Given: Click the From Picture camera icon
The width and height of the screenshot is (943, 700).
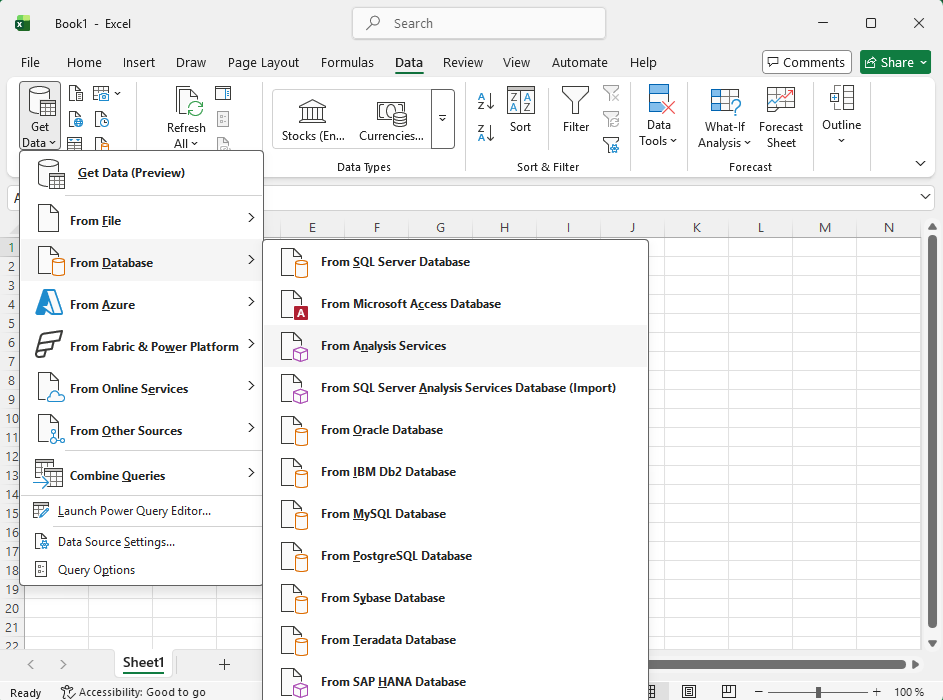Looking at the screenshot, I should coord(101,94).
